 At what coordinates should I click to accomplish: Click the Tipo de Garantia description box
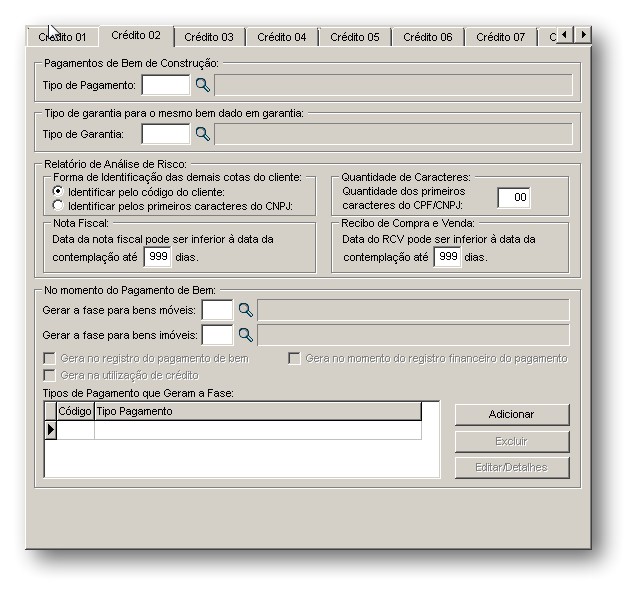point(393,134)
